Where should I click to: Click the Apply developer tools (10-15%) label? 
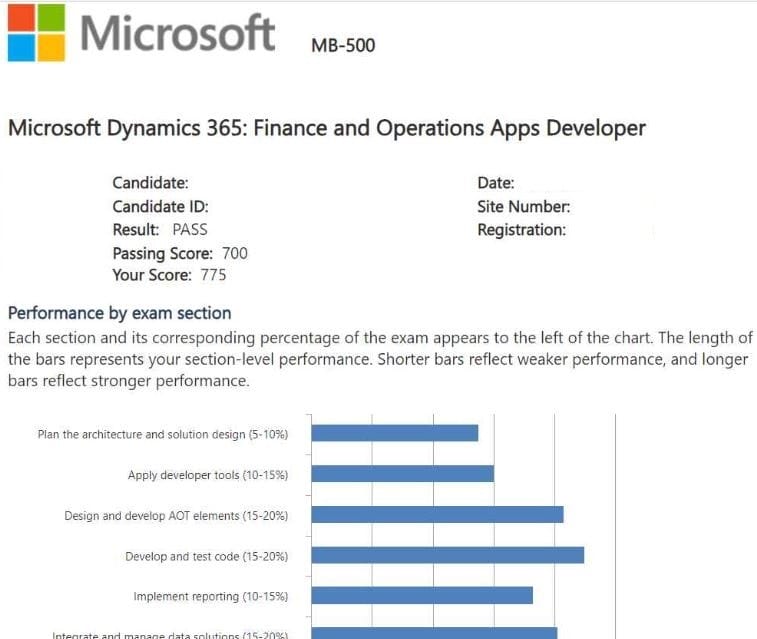coord(207,475)
